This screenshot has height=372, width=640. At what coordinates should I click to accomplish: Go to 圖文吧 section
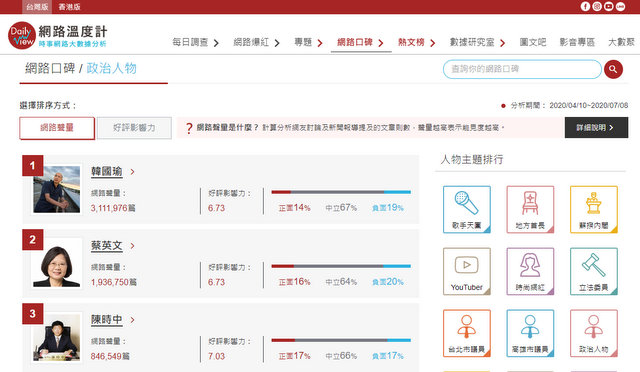(x=533, y=42)
